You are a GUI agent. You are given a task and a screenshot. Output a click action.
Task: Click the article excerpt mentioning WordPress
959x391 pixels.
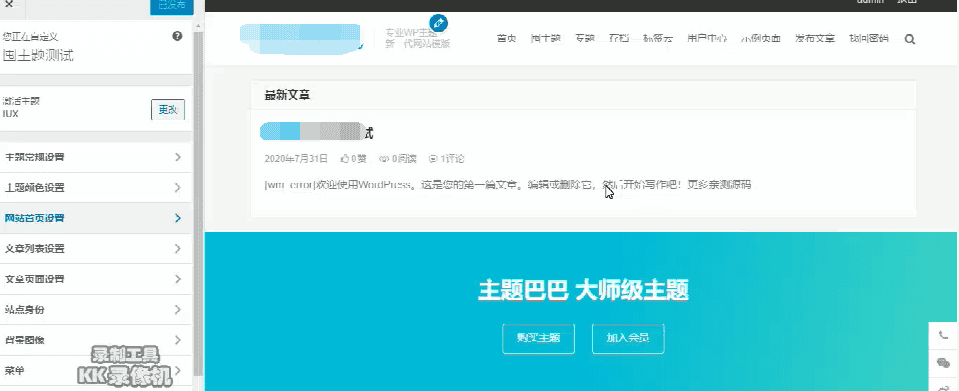click(x=508, y=184)
